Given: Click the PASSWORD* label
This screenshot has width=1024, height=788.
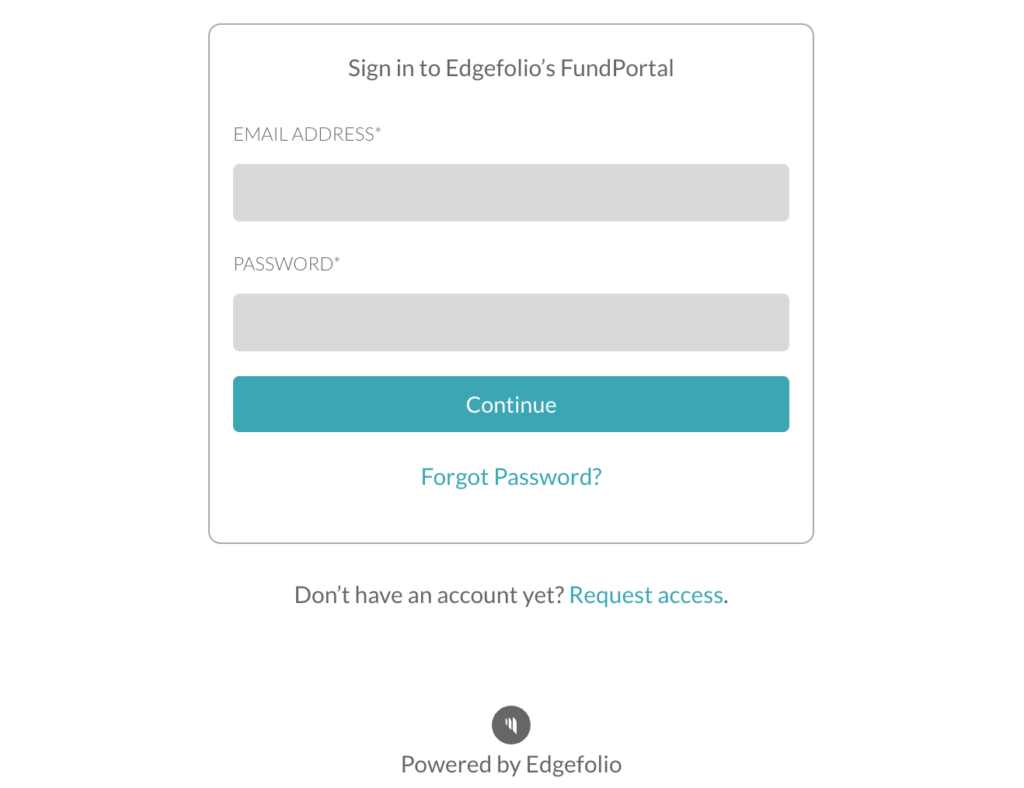Looking at the screenshot, I should click(287, 264).
